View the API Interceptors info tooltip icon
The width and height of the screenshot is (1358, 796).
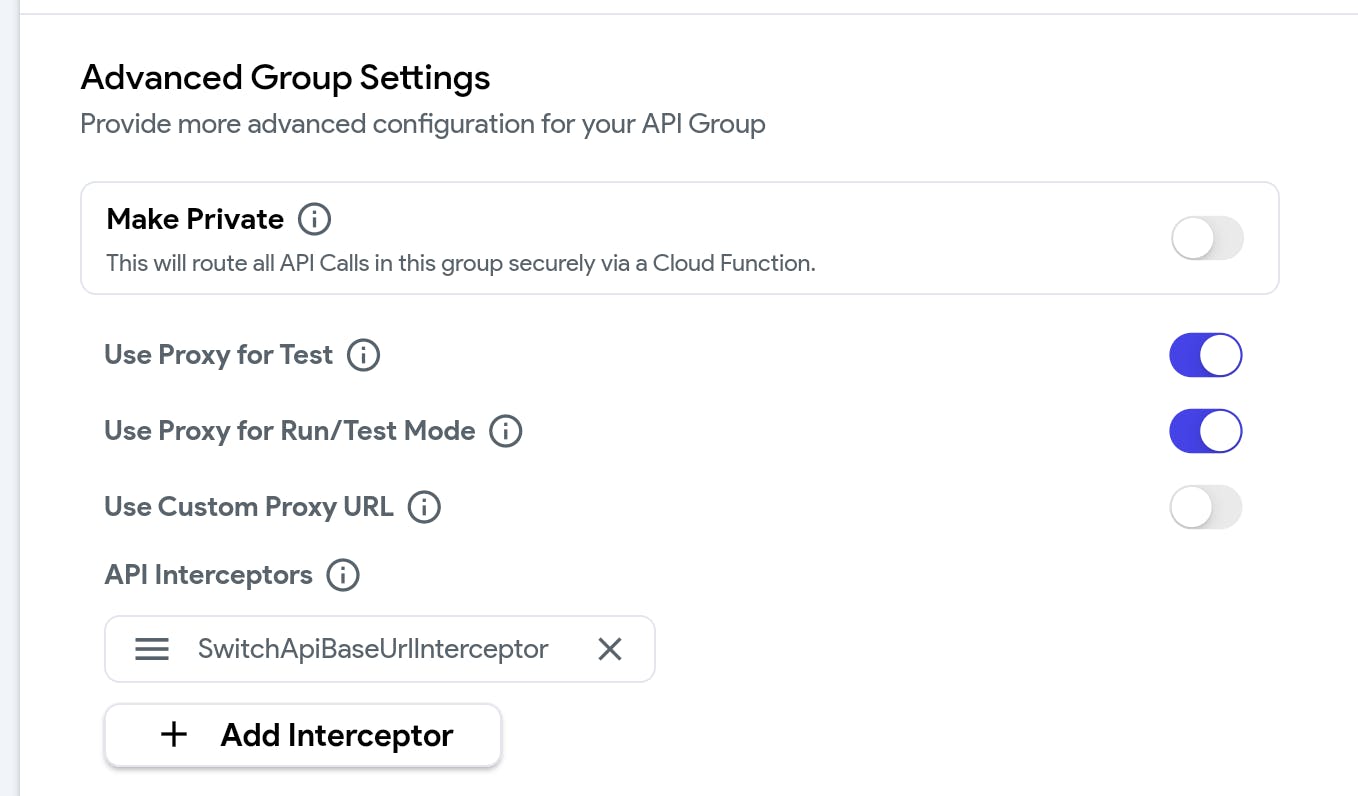[343, 575]
